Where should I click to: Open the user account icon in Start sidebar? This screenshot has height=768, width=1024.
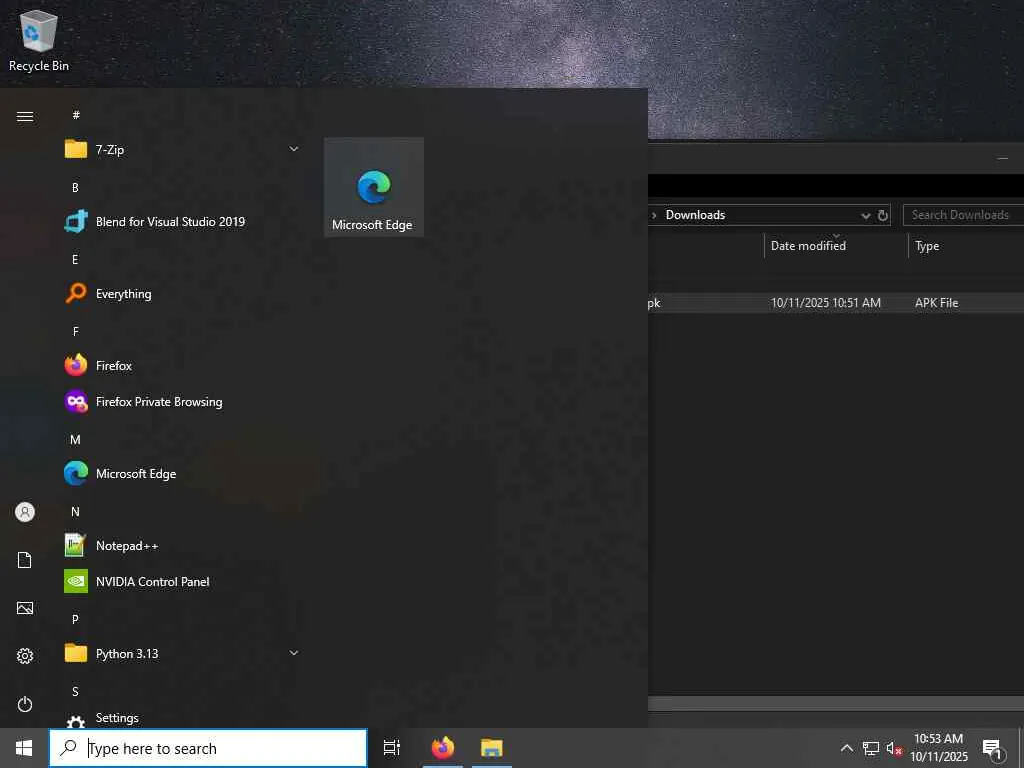pyautogui.click(x=25, y=512)
